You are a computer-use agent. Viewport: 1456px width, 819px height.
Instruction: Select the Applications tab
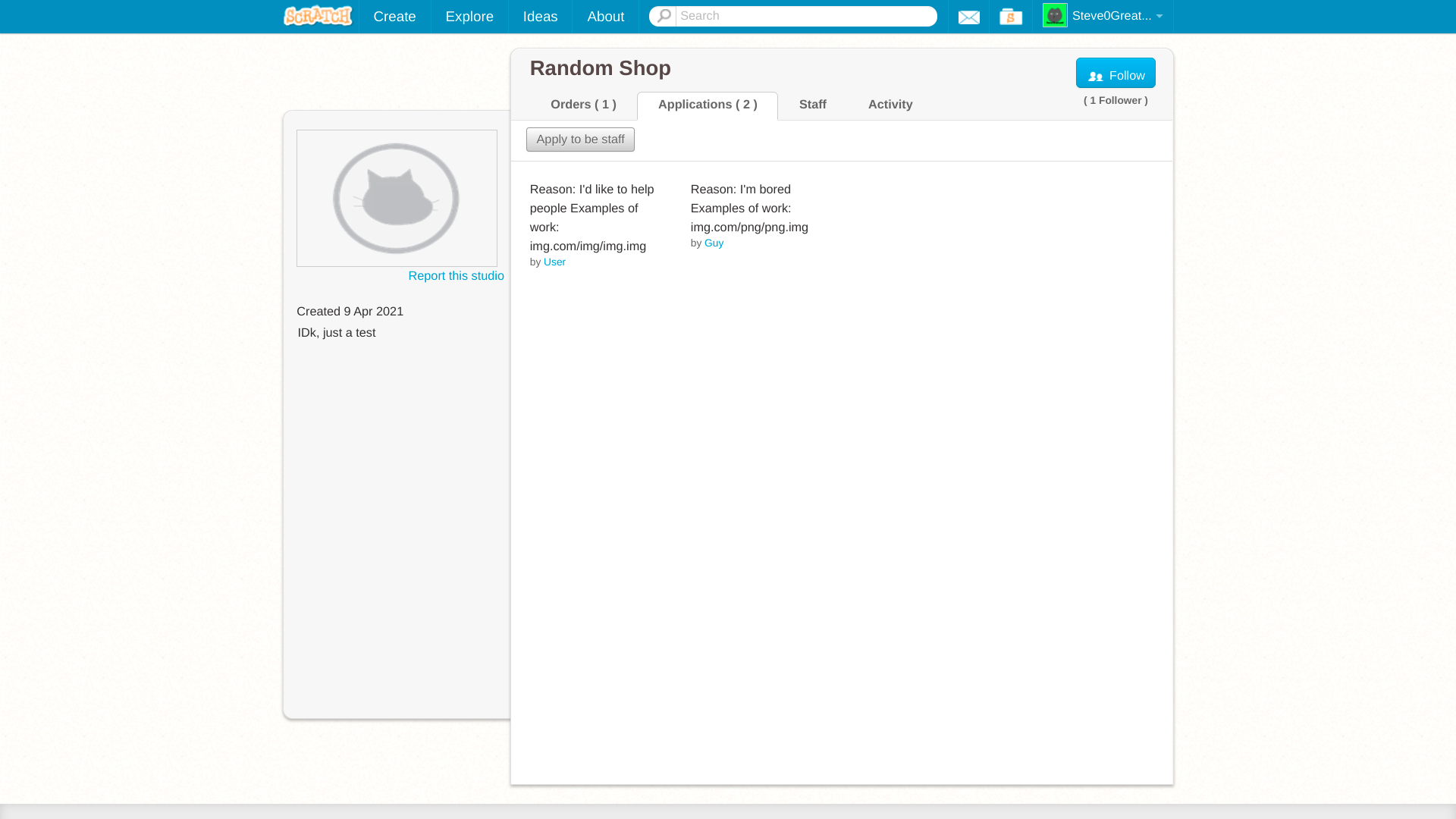coord(707,105)
